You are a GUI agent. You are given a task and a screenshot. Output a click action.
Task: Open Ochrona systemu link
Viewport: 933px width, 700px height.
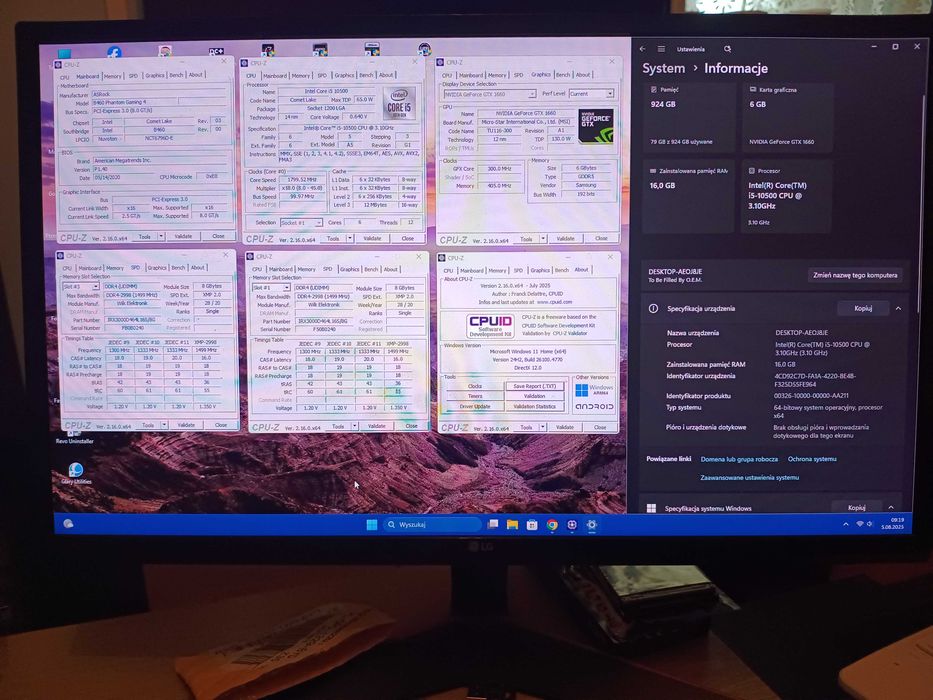point(812,459)
